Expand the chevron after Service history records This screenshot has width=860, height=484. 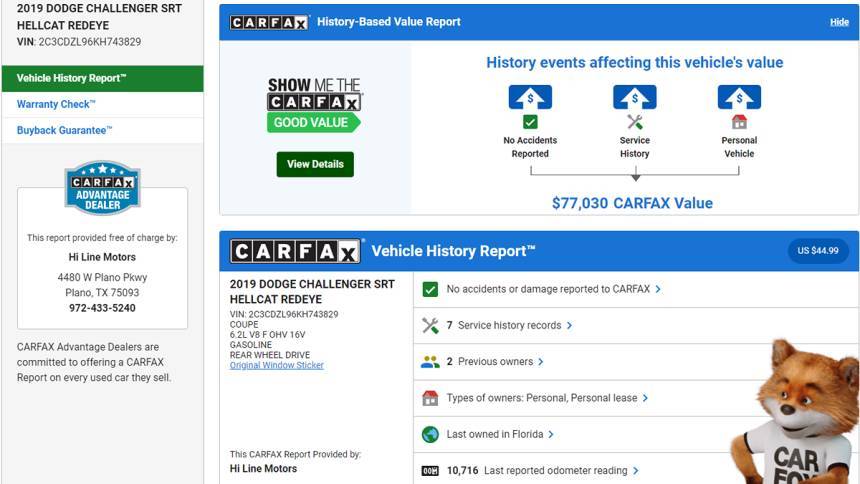[569, 325]
